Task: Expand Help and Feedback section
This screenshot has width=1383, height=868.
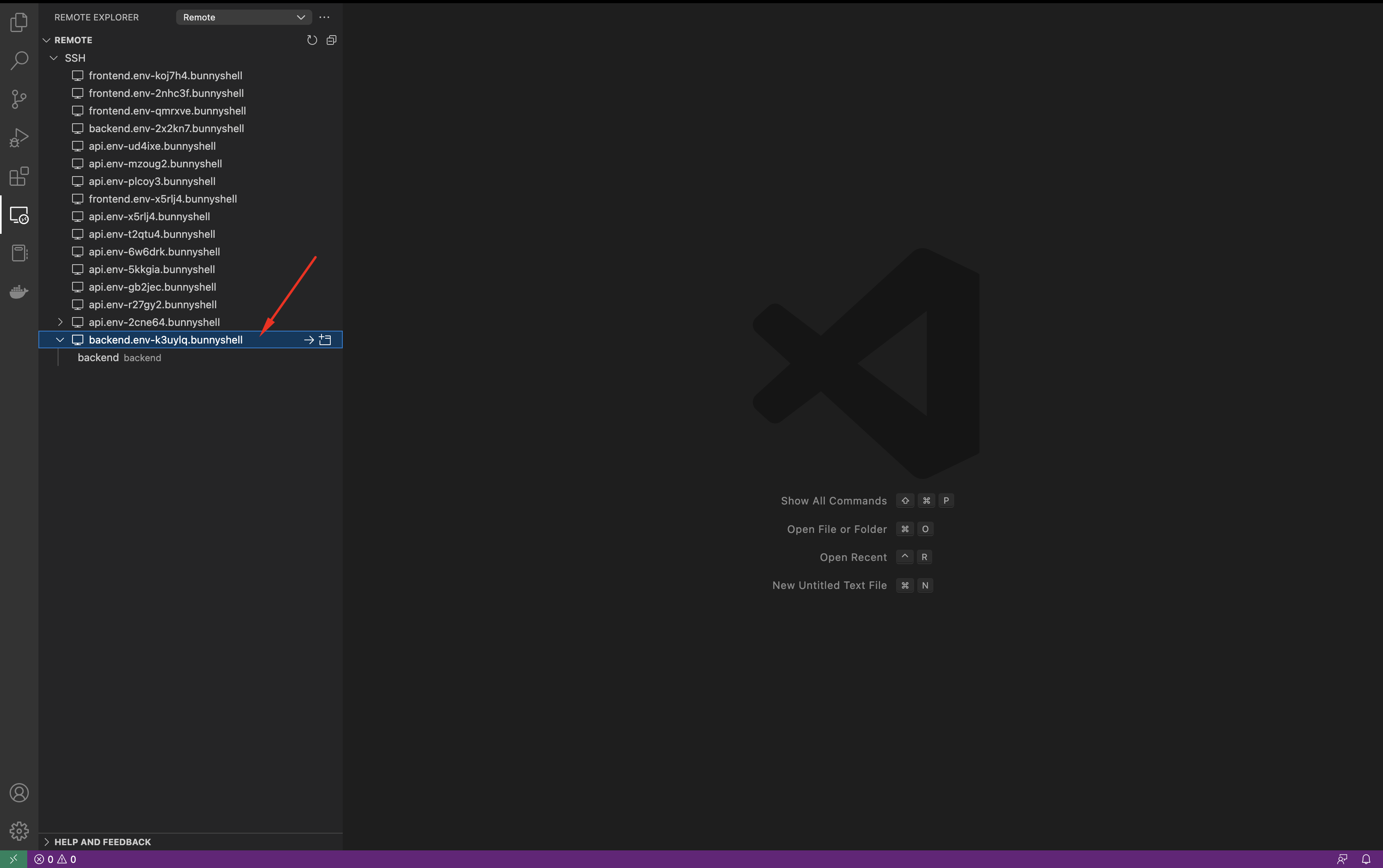Action: click(x=102, y=842)
